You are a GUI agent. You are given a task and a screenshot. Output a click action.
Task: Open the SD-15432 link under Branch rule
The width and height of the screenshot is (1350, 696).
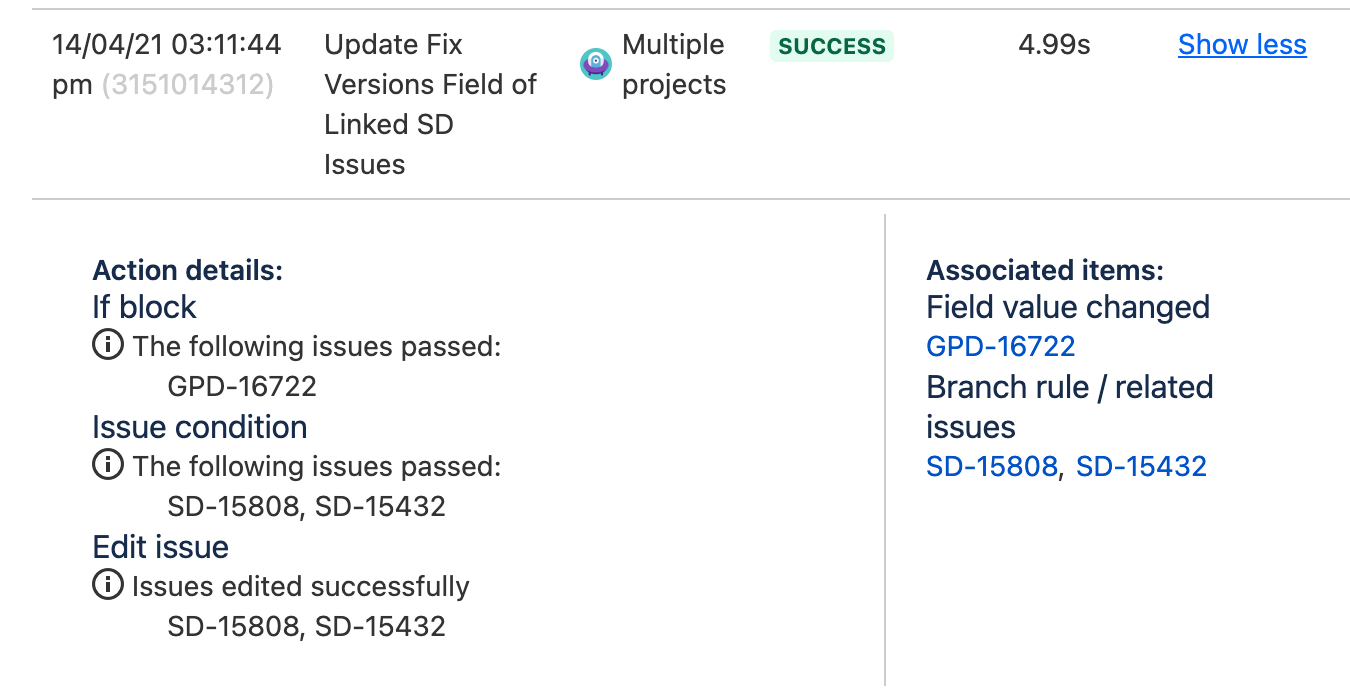click(1141, 467)
